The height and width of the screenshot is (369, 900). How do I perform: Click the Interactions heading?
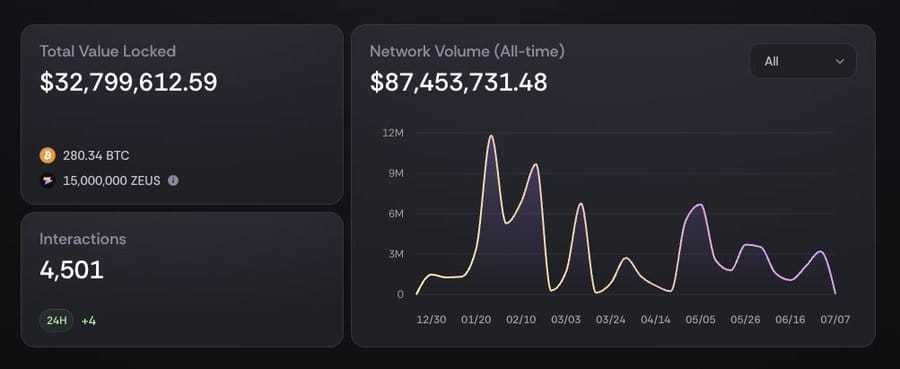[x=83, y=239]
